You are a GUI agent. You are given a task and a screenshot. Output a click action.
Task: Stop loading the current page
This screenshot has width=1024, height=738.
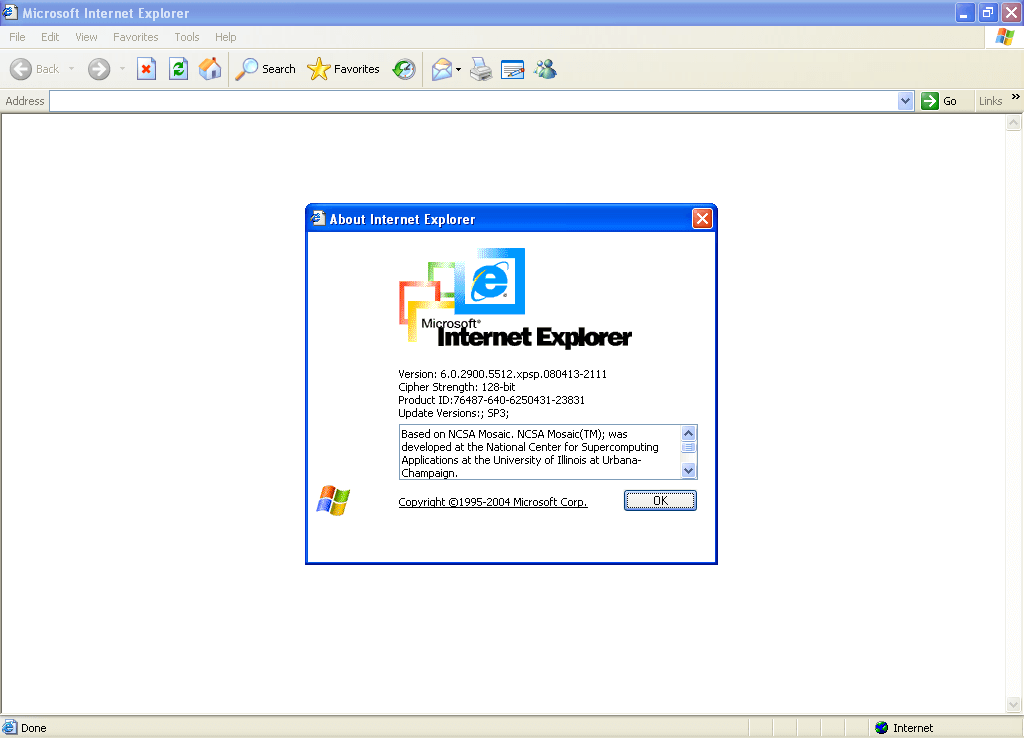(146, 68)
